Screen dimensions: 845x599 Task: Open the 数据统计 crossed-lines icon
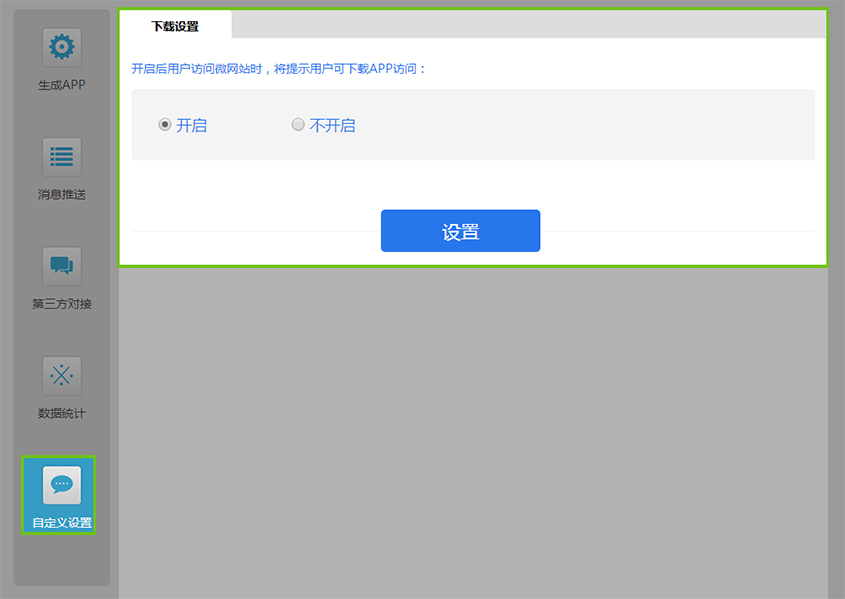click(62, 376)
